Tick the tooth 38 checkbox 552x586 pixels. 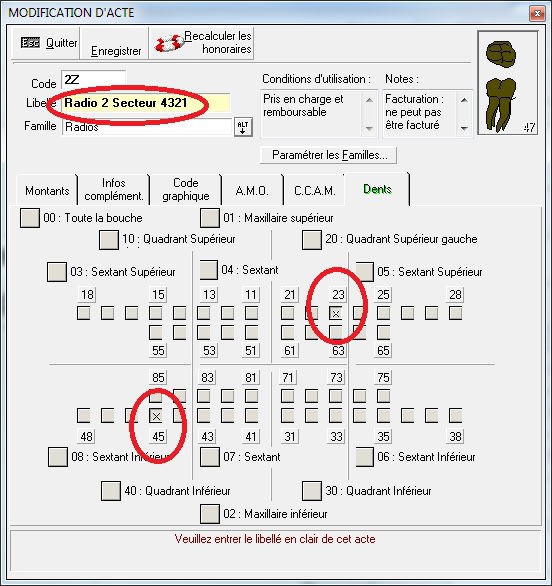pos(455,416)
